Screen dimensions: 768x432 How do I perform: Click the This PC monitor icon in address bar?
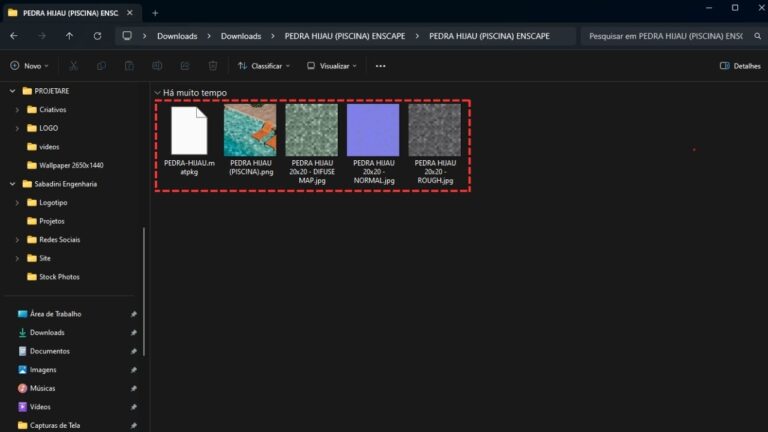(x=127, y=36)
